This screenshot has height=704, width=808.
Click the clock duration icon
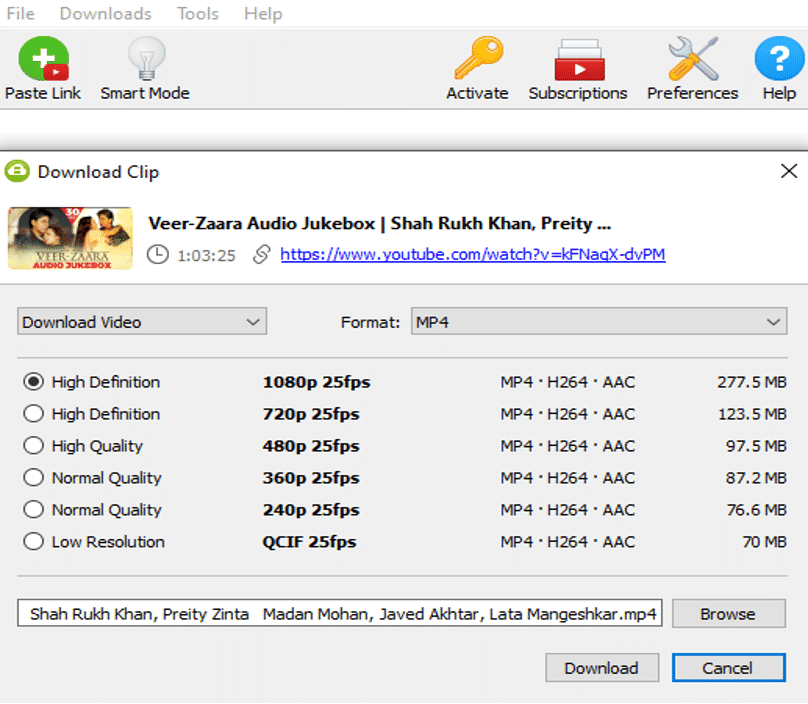[159, 256]
